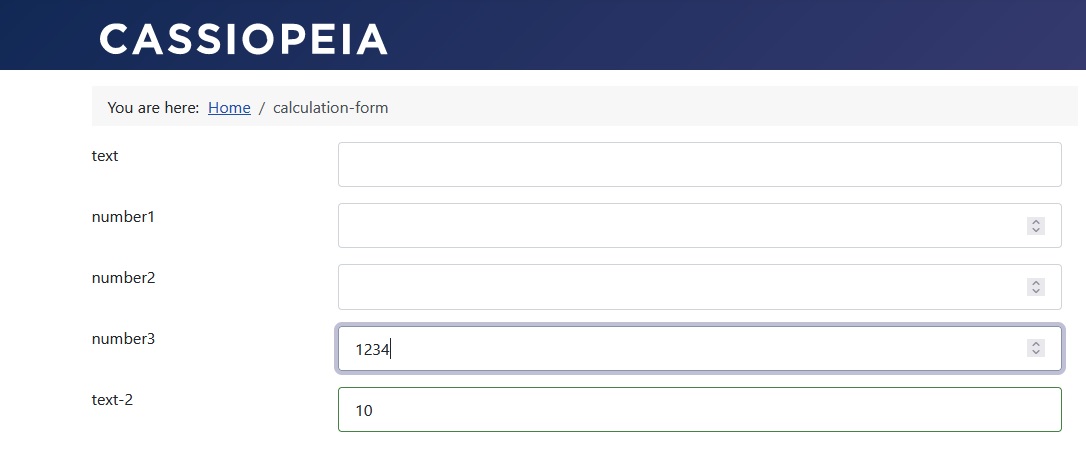Image resolution: width=1086 pixels, height=453 pixels.
Task: Click the "number2" field label
Action: click(123, 277)
